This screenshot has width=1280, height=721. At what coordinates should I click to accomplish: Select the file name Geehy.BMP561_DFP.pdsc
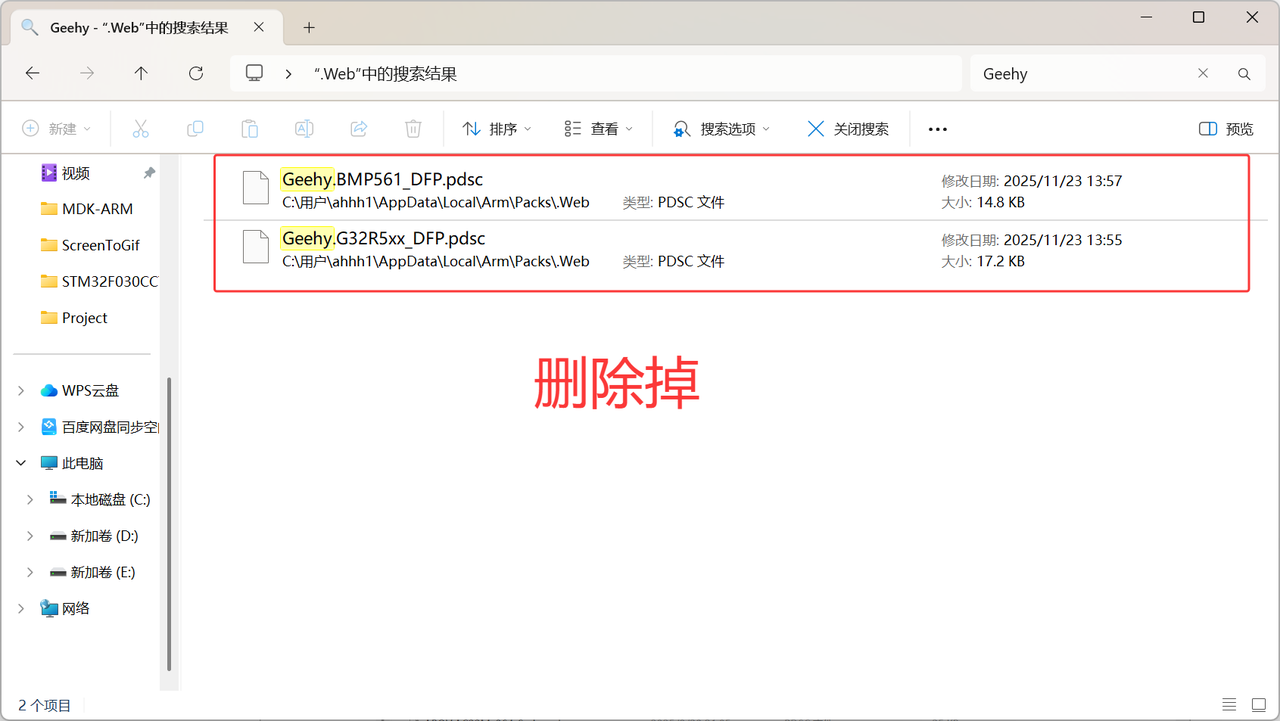pos(382,180)
